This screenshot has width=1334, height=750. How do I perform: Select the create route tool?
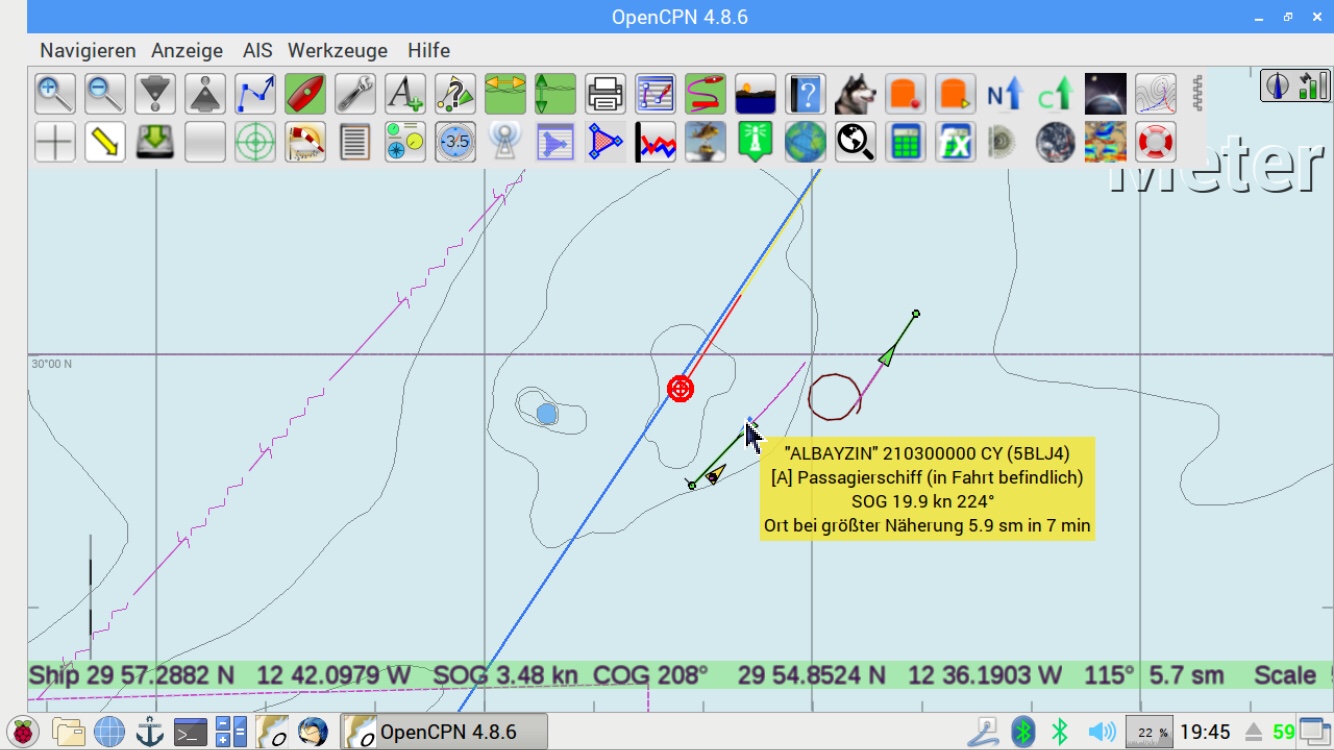point(255,94)
